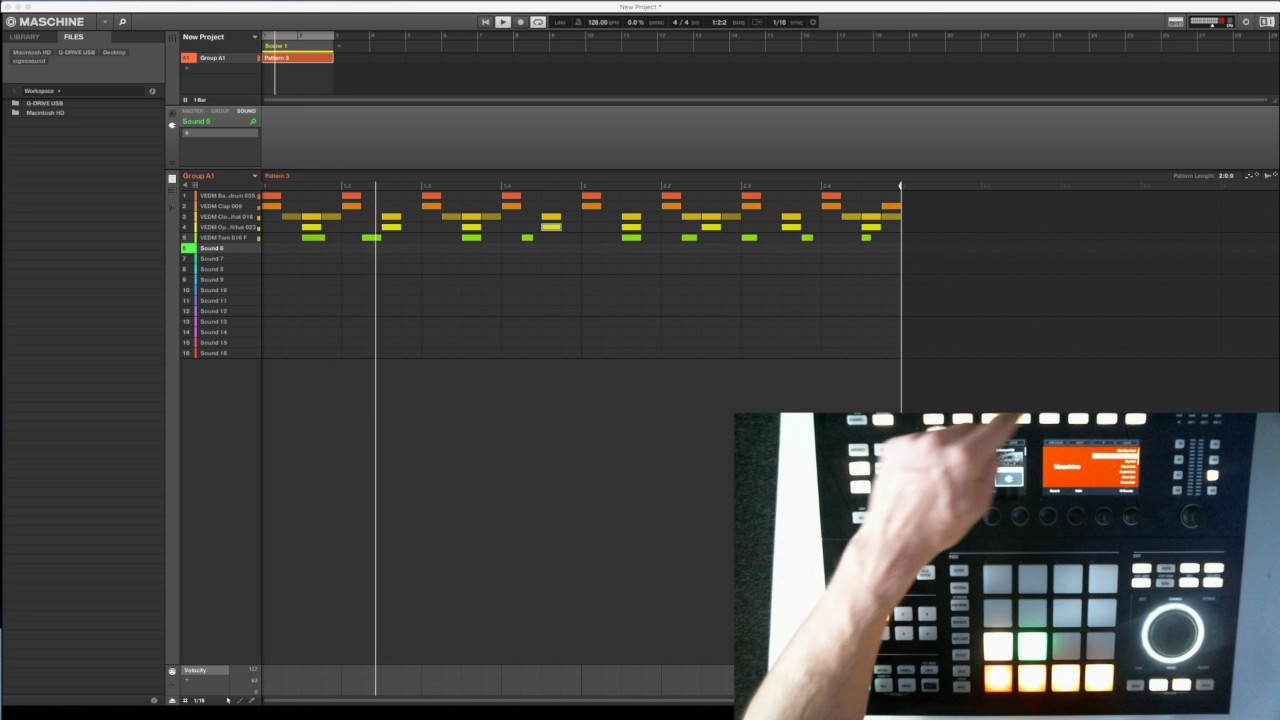Viewport: 1280px width, 720px height.
Task: Toggle the control lane icon beside Velocity
Action: click(172, 671)
